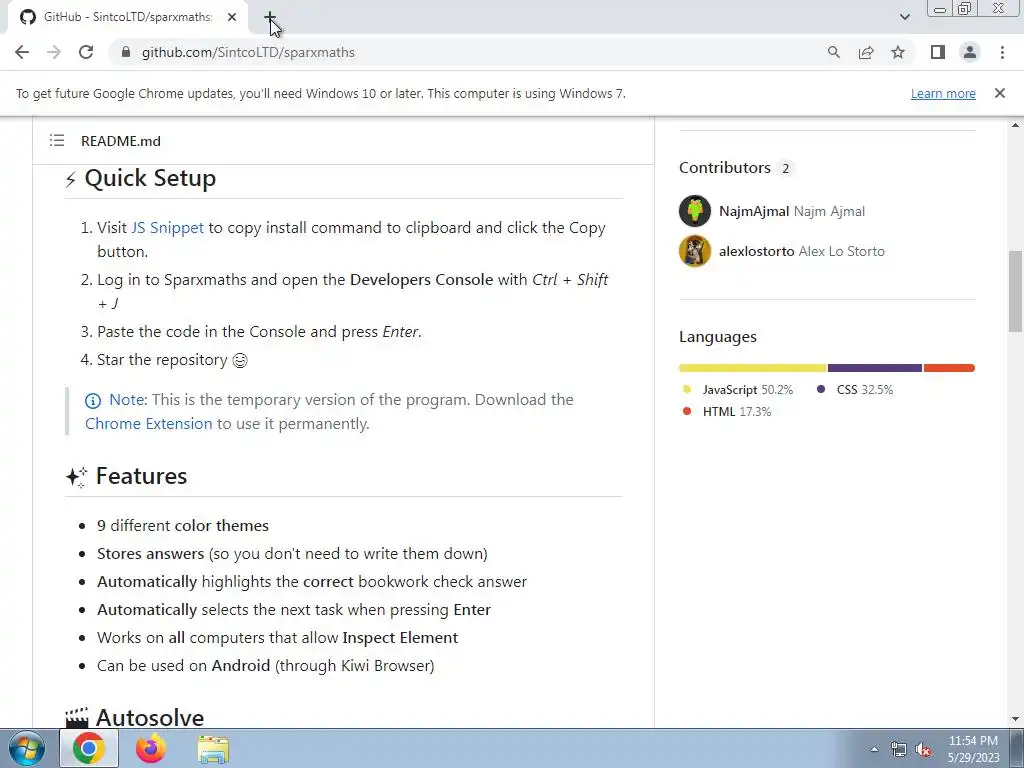Click the 'Stores answers' list item
Image resolution: width=1024 pixels, height=768 pixels.
pos(292,554)
